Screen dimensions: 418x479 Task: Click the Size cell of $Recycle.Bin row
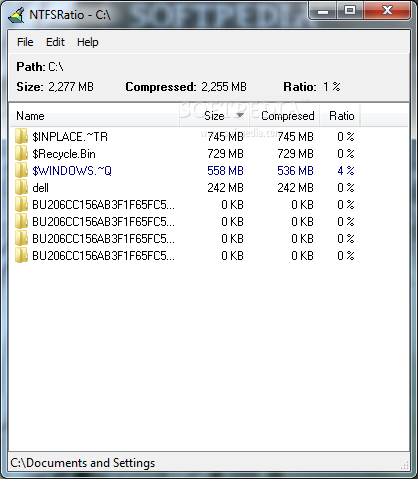[x=225, y=154]
